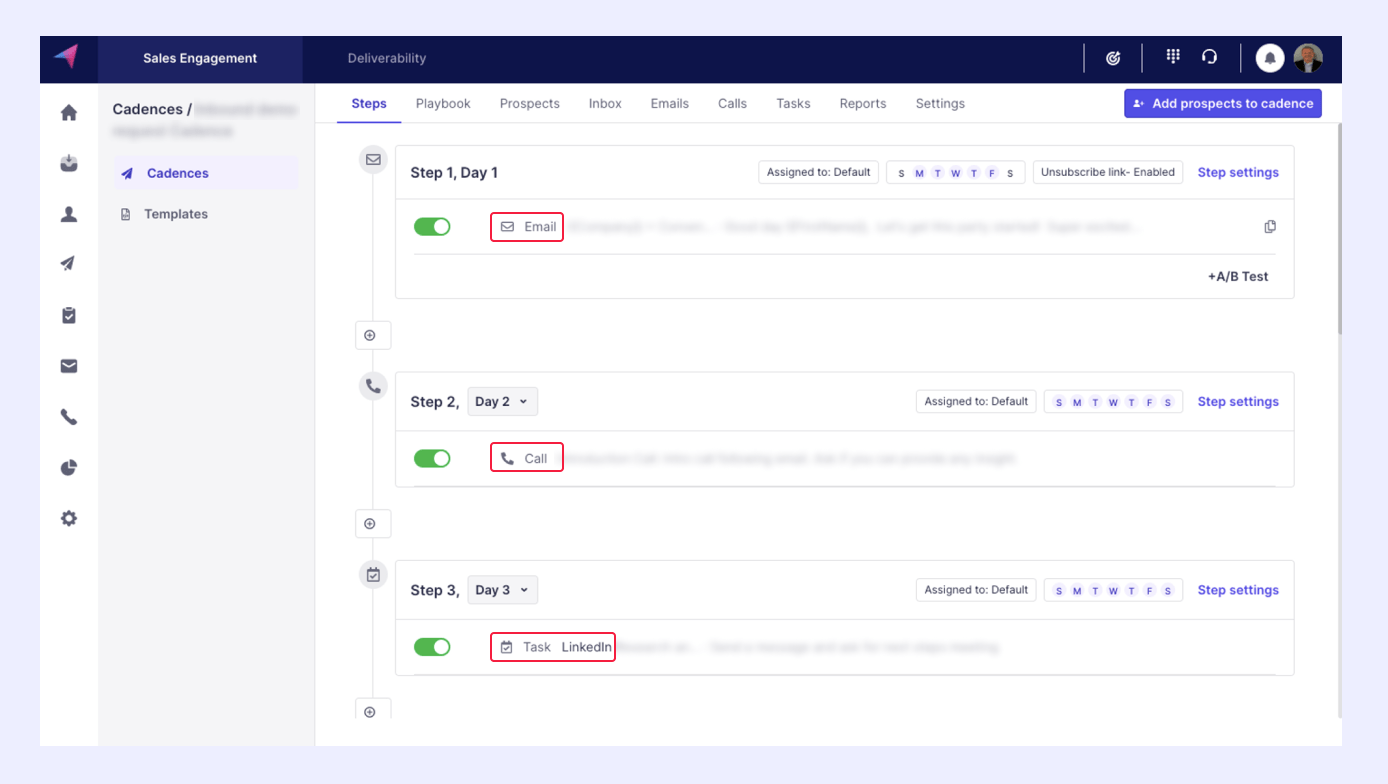Screen dimensions: 1388x784
Task: Go to the Deliverability tab
Action: tap(387, 58)
